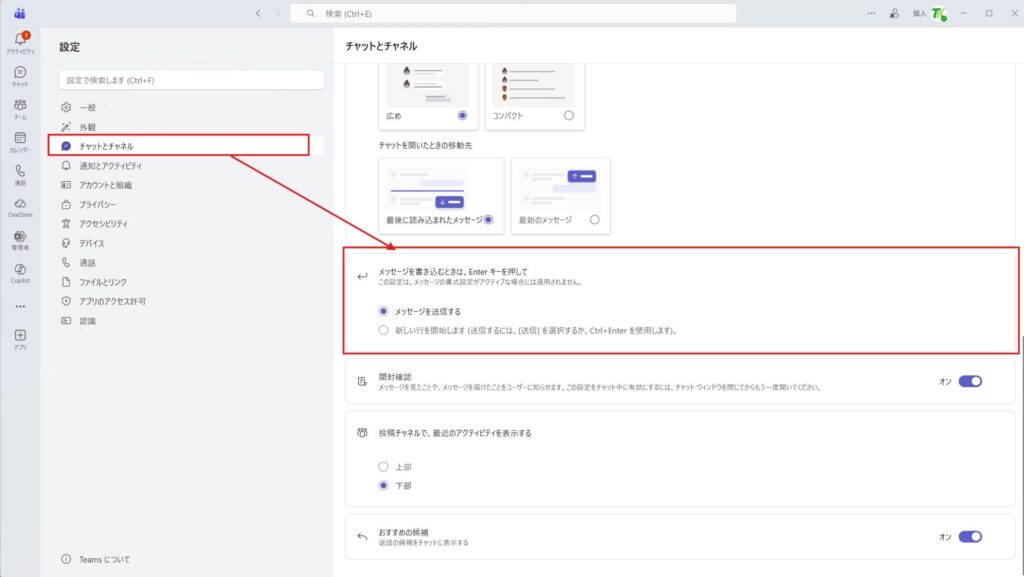Choose top (上部) for recent activity
Screen dimensions: 1024x577
[383, 466]
